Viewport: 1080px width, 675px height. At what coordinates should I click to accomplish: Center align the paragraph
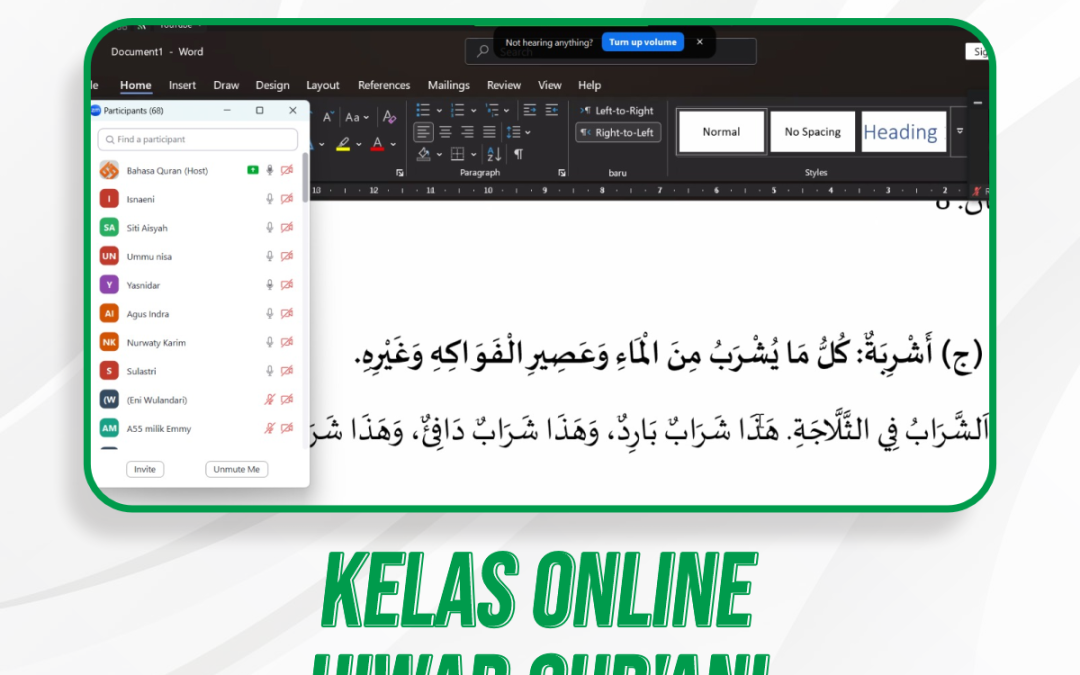(446, 132)
